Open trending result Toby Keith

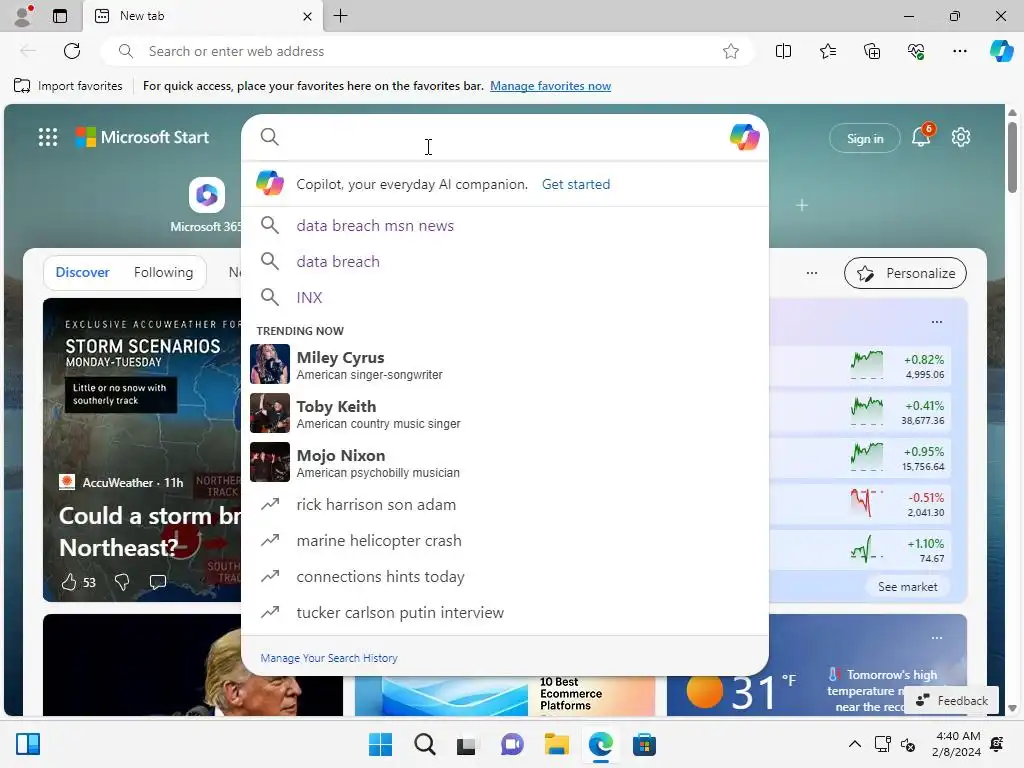click(505, 413)
